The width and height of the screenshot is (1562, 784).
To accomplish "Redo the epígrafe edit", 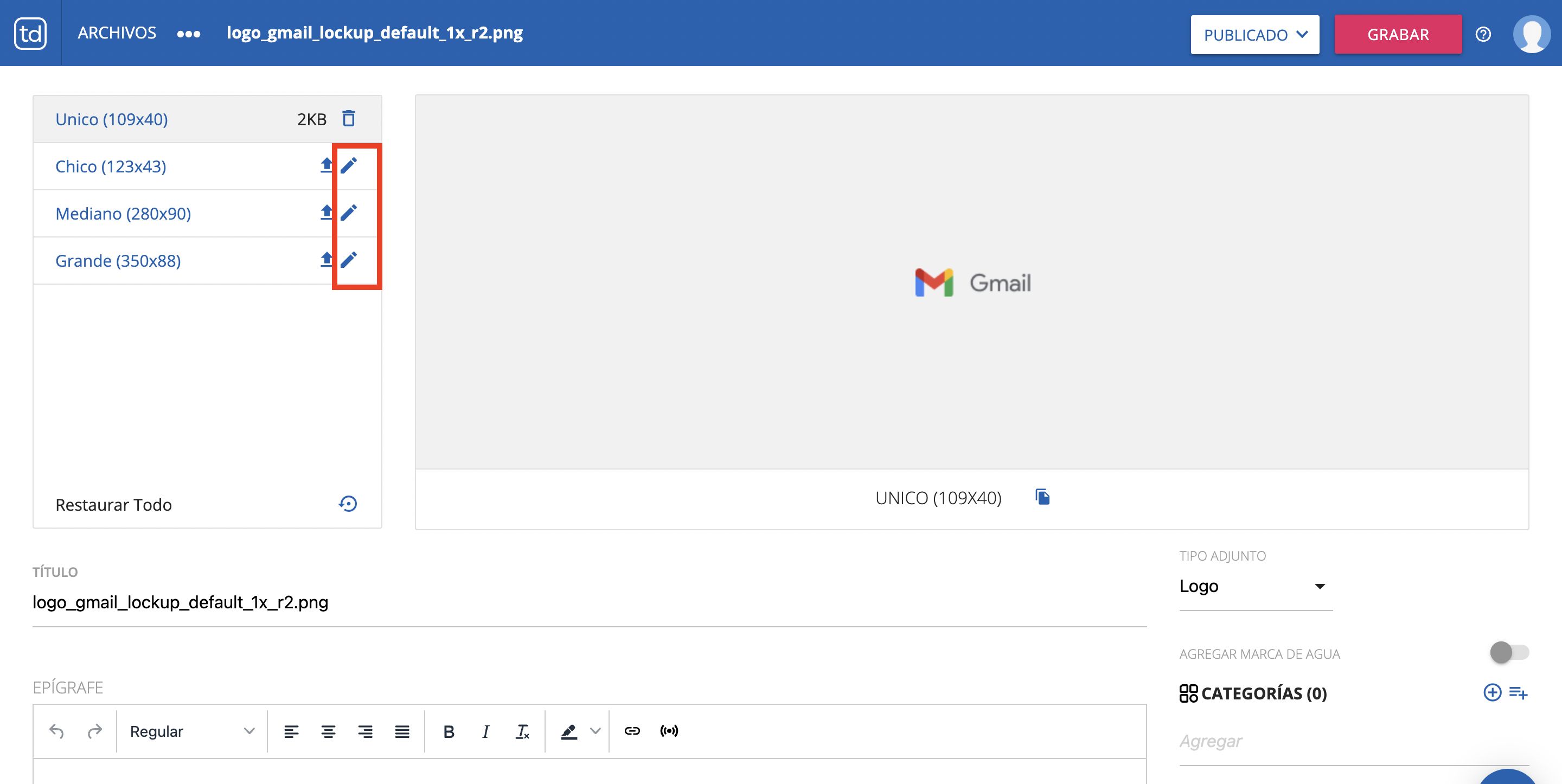I will point(94,731).
